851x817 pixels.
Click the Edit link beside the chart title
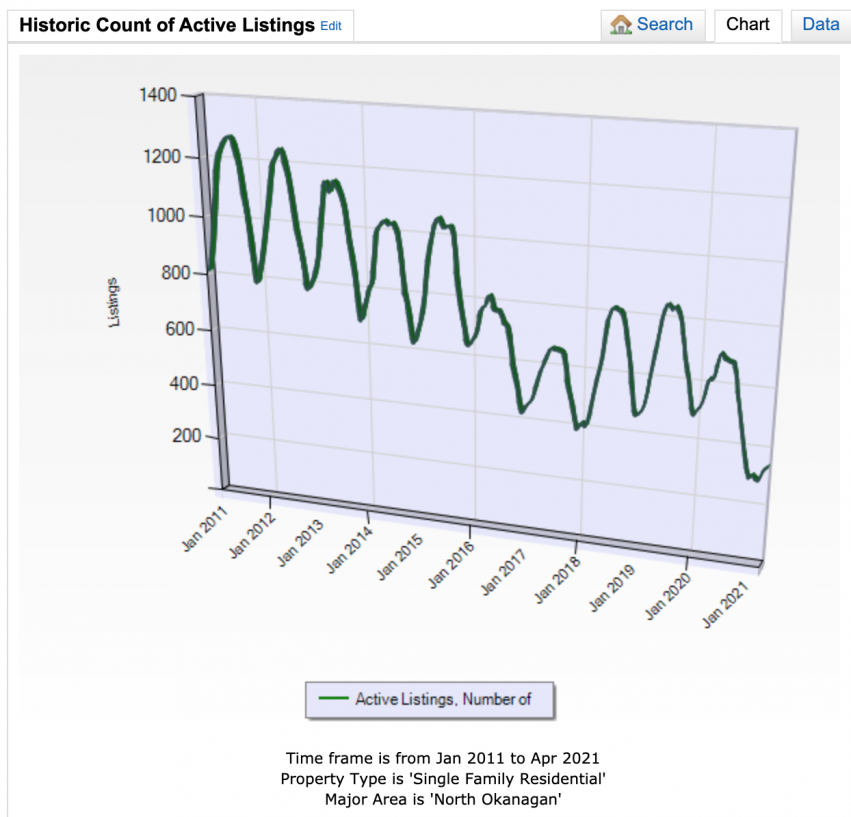[331, 26]
